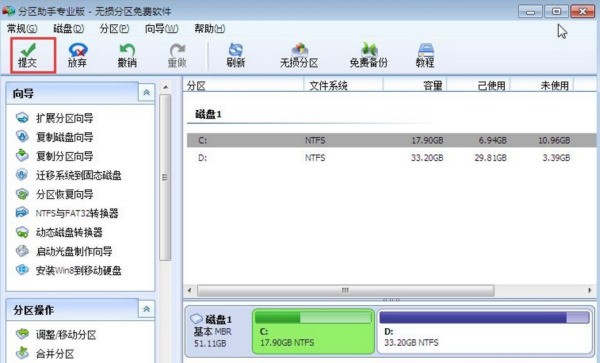
Task: Start 迁移系统到固态磁盘 wizard
Action: pos(68,176)
